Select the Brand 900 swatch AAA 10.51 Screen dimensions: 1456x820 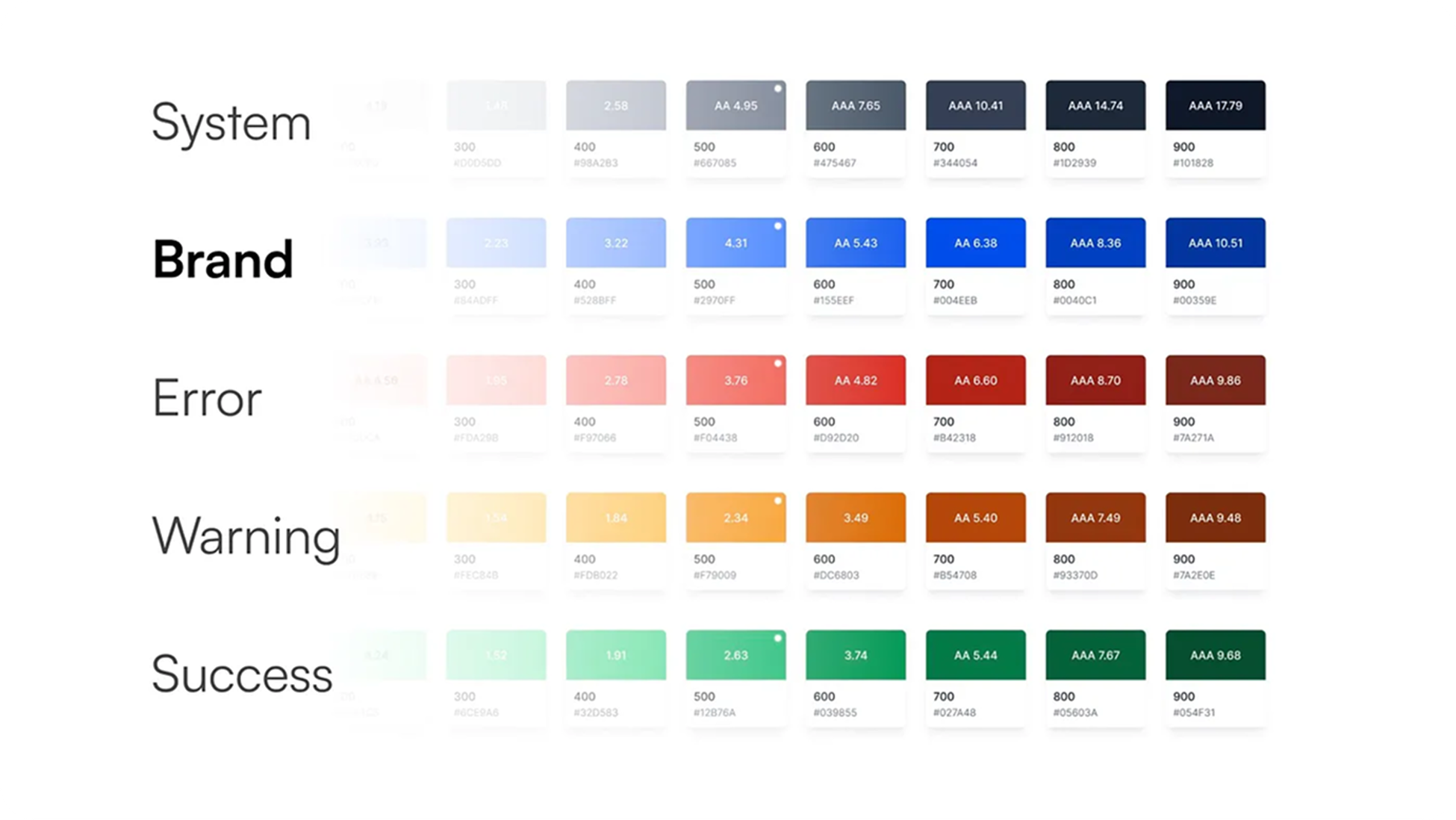[1215, 243]
